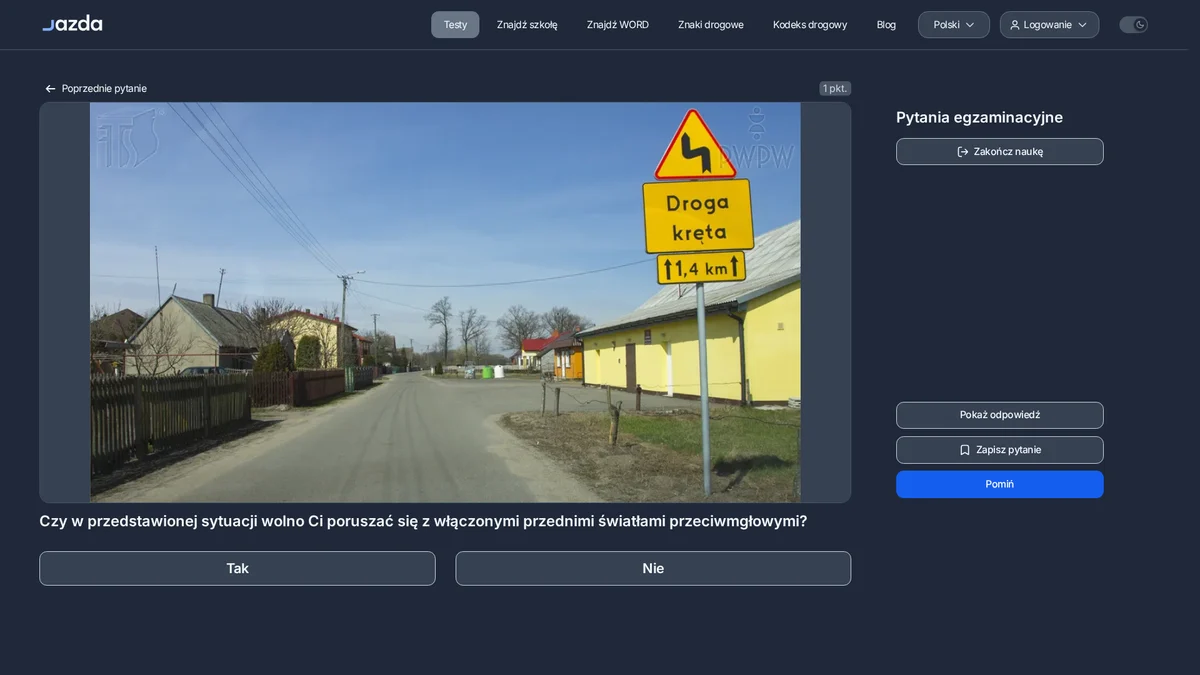Expand the Polski language dropdown
The height and width of the screenshot is (675, 1200).
point(954,25)
